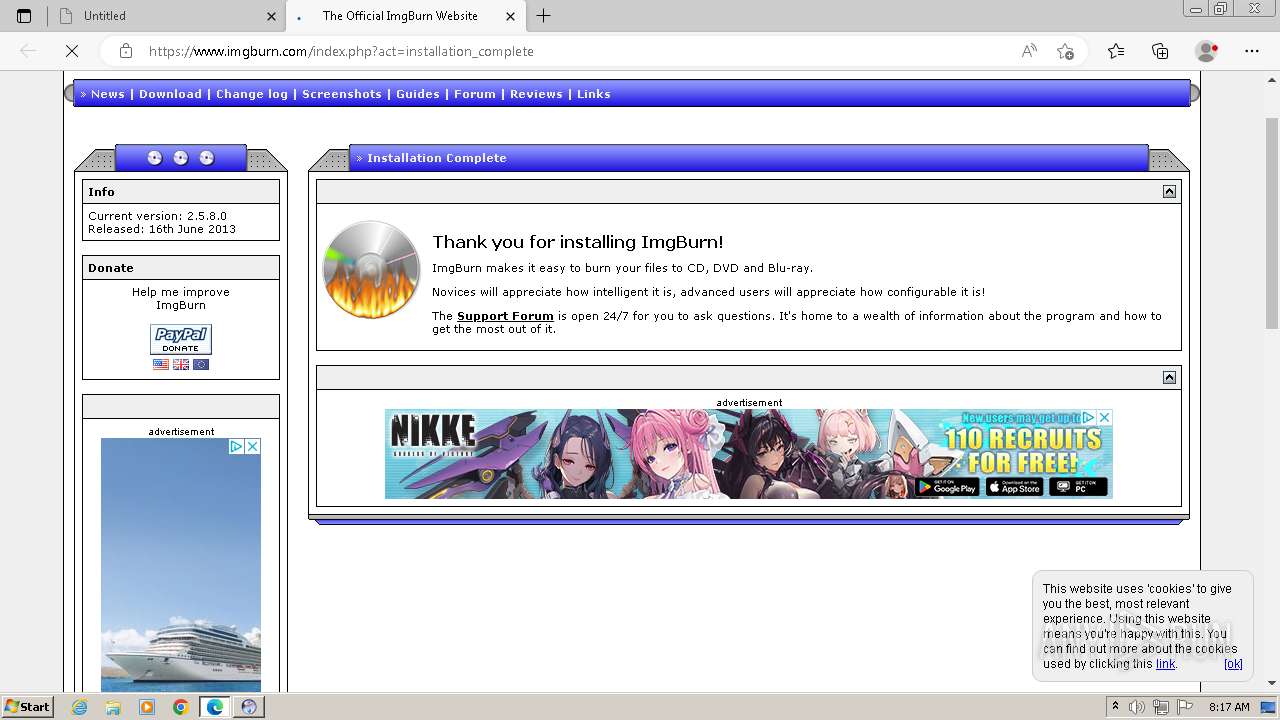
Task: Close the ImgBurn website tab
Action: coord(511,16)
